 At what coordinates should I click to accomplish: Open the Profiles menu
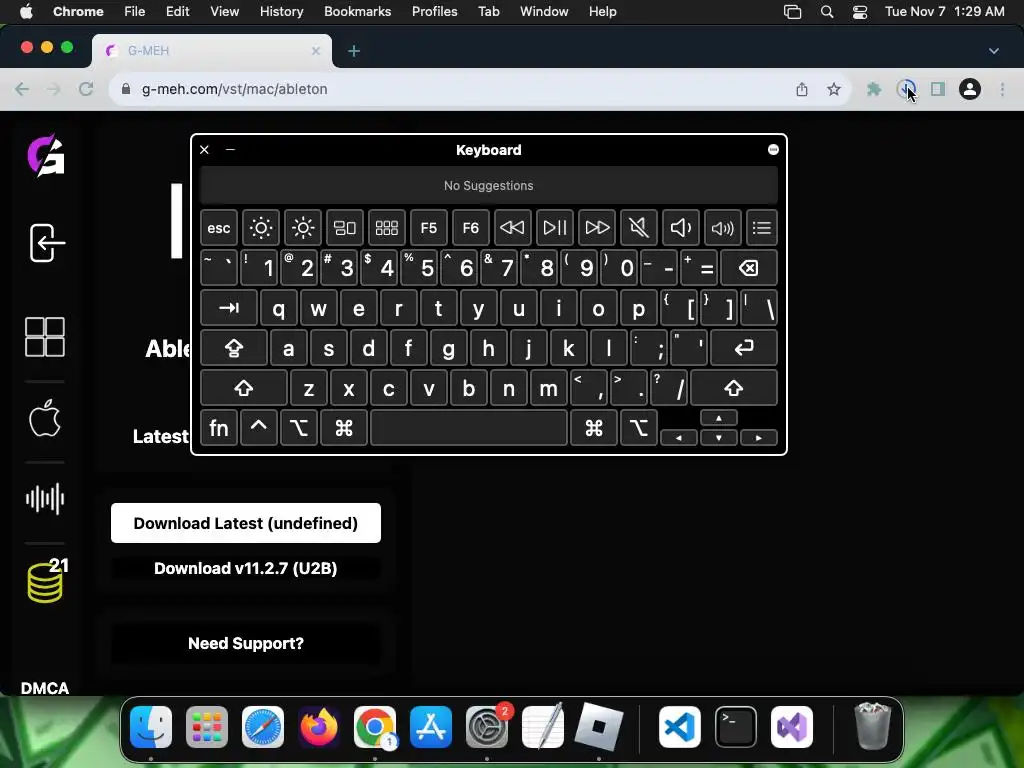pos(434,11)
